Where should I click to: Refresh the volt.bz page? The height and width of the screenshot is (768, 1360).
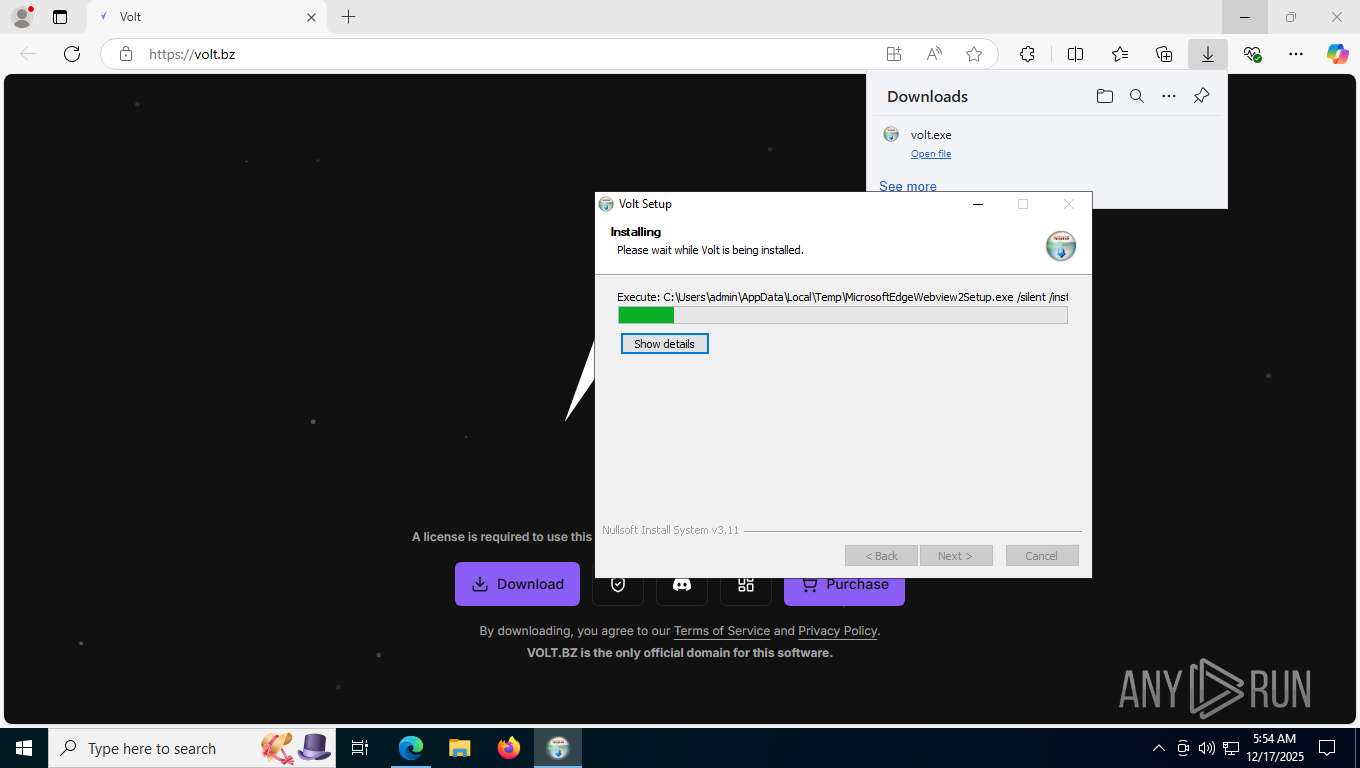pyautogui.click(x=72, y=54)
